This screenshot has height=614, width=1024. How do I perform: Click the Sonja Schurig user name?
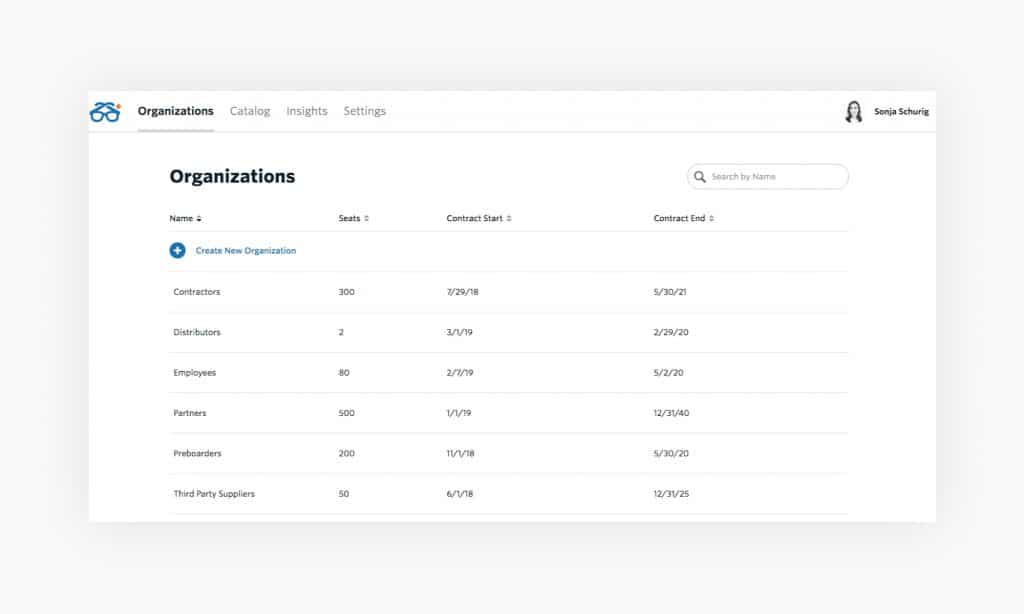pyautogui.click(x=901, y=112)
